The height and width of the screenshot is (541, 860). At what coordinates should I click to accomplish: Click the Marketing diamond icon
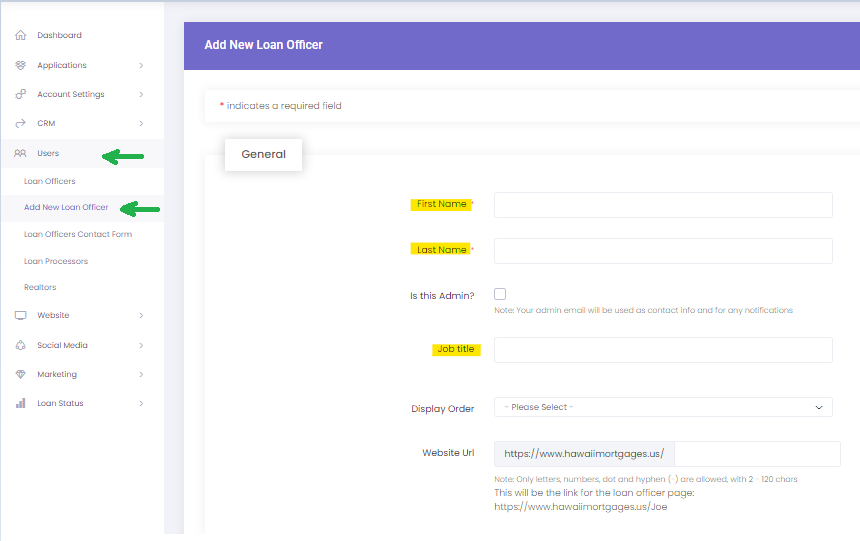click(20, 375)
